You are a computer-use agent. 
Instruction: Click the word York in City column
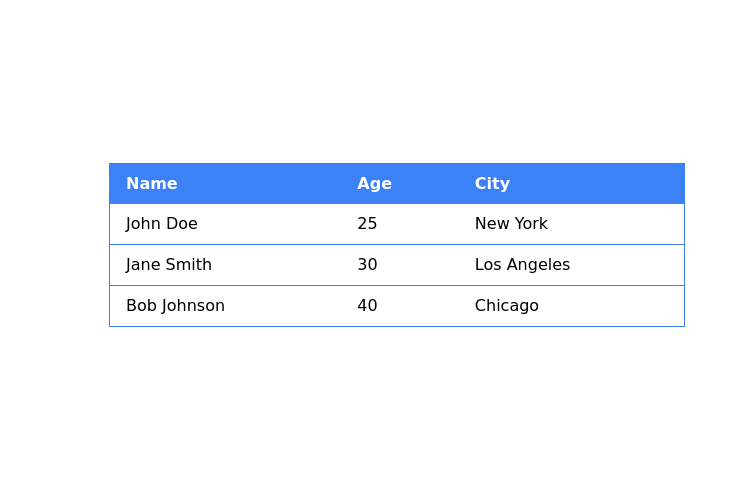coord(530,224)
